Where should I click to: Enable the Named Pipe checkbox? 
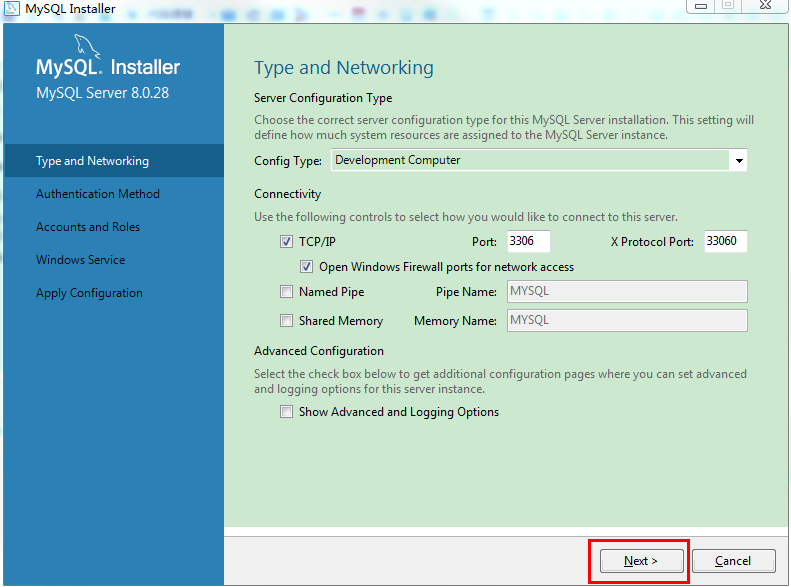pyautogui.click(x=286, y=291)
